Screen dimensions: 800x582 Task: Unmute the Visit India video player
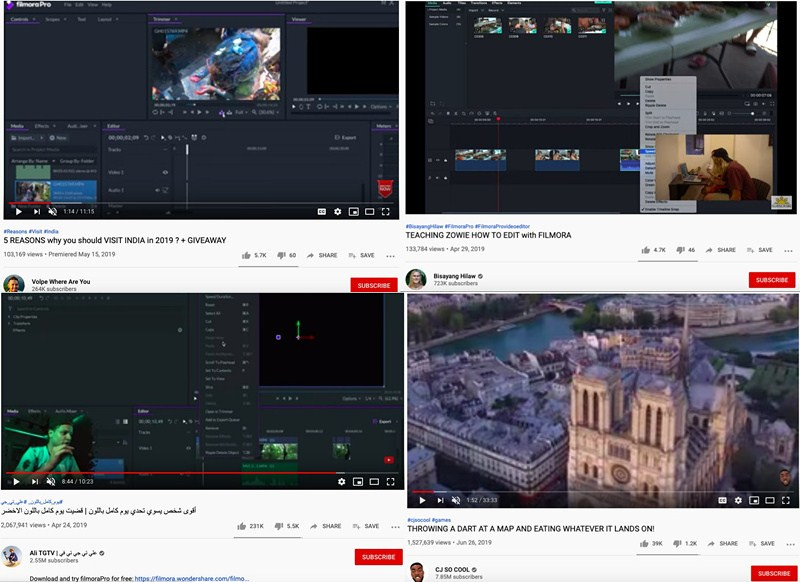click(x=52, y=211)
